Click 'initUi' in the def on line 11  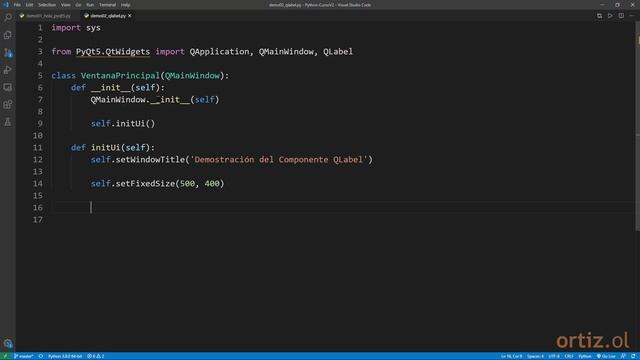105,148
